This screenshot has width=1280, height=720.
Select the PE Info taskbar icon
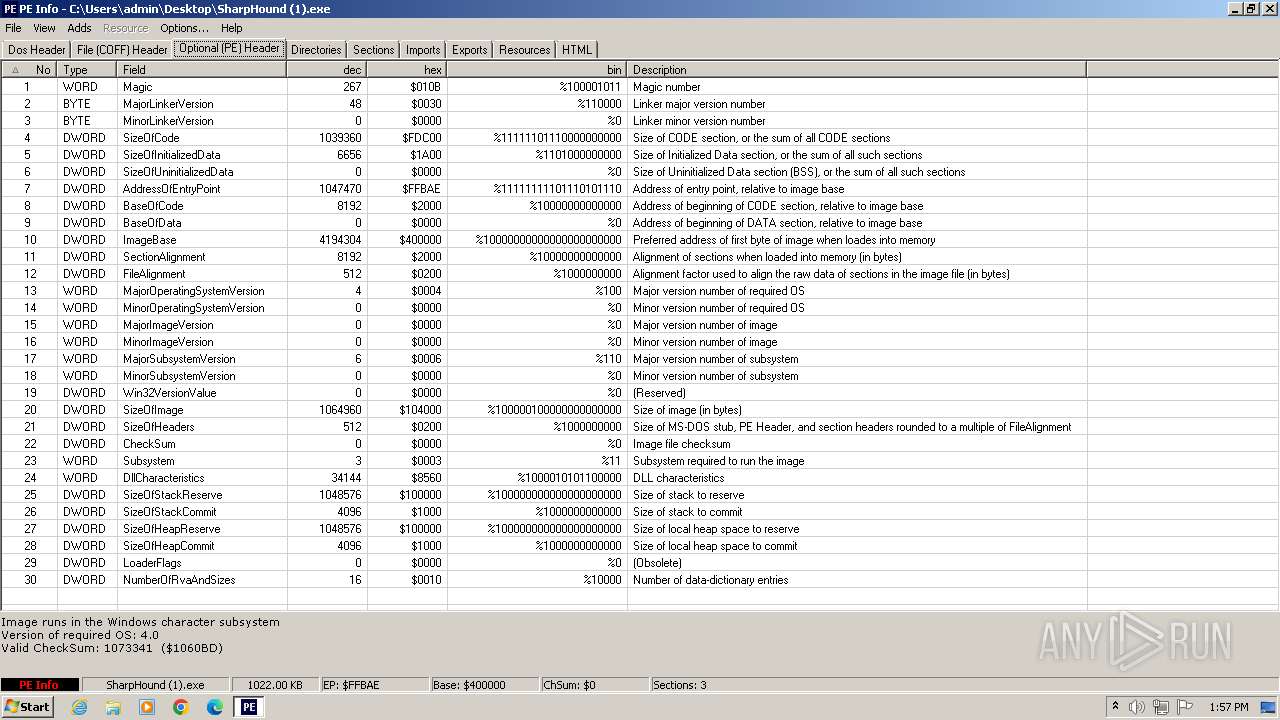click(249, 707)
